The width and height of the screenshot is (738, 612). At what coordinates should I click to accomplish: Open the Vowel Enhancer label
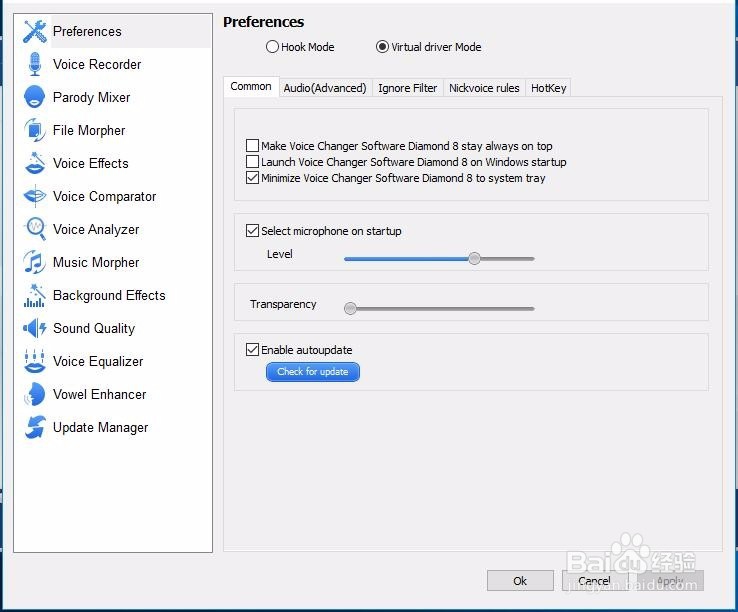(99, 394)
